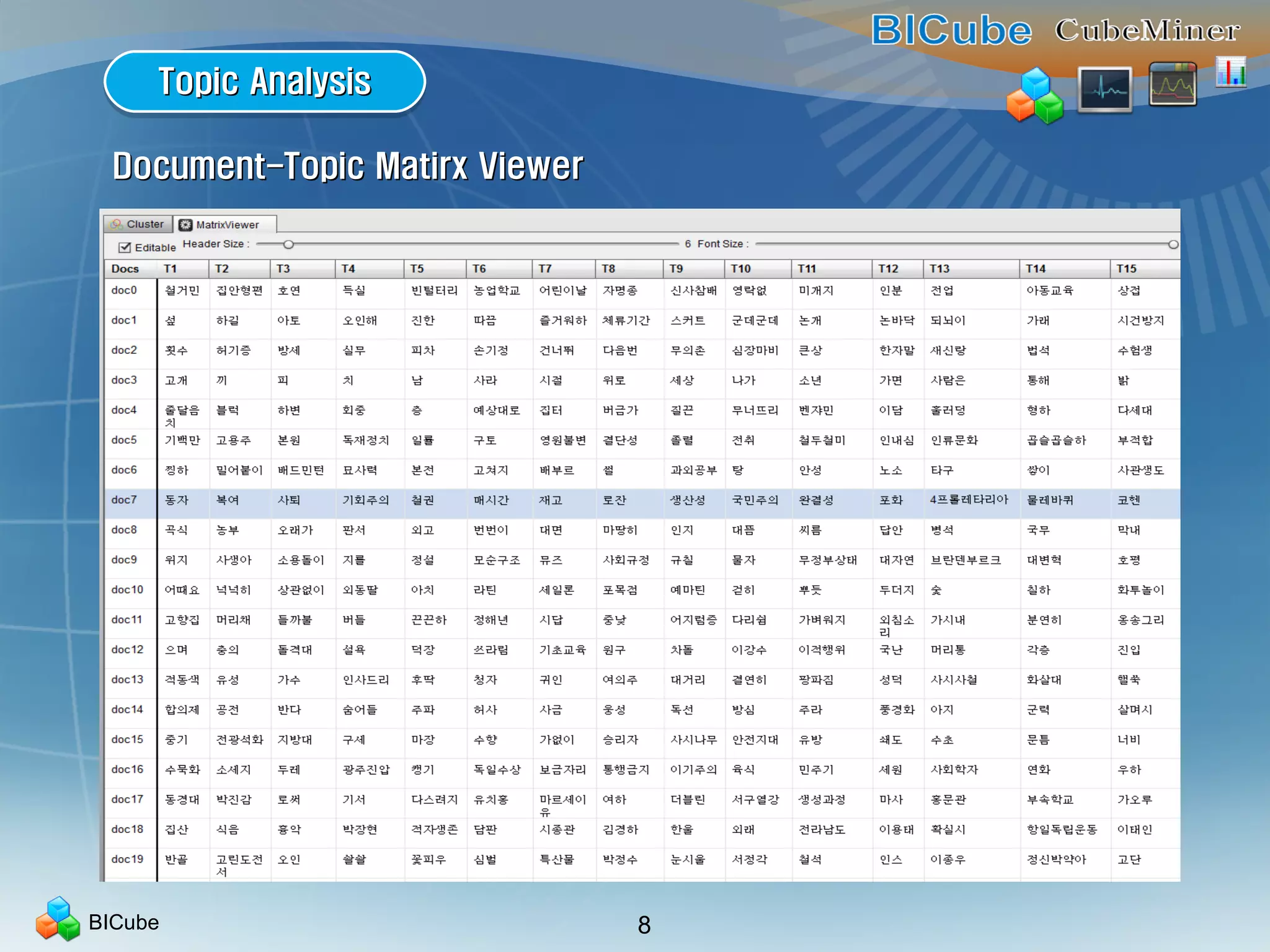Screen dimensions: 1270x952
Task: Click the doc9 T13 cell '브란덴부르크'
Action: click(x=966, y=560)
